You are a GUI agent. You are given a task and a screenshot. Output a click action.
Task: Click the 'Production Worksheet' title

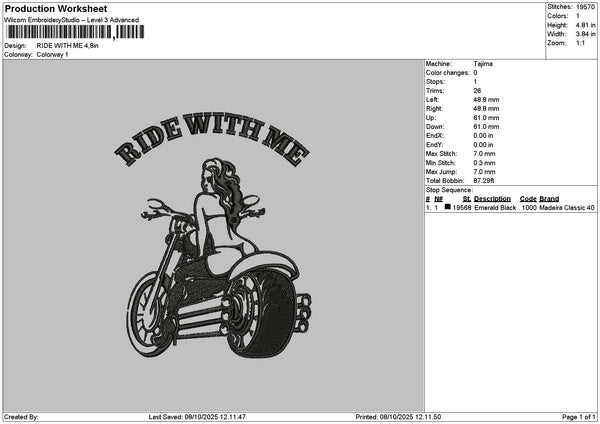[56, 8]
